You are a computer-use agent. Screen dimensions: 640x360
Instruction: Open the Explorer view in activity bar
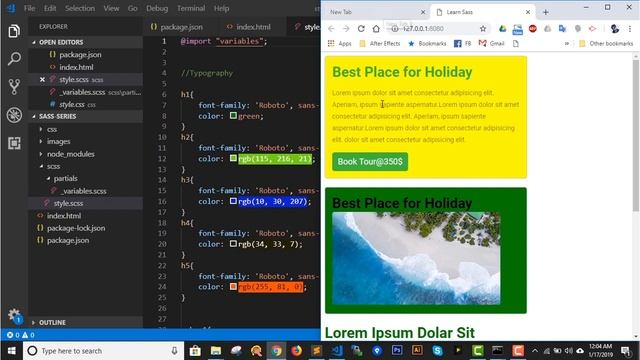pos(14,31)
